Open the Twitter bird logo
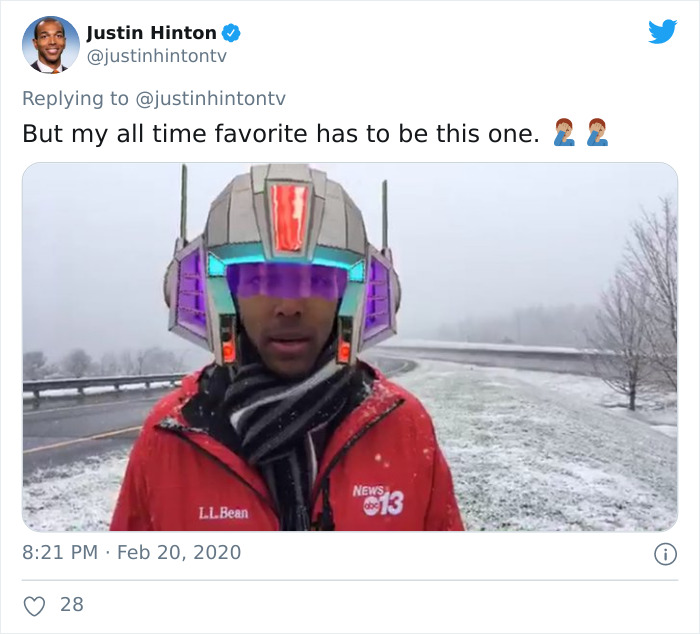700x634 pixels. pos(662,31)
